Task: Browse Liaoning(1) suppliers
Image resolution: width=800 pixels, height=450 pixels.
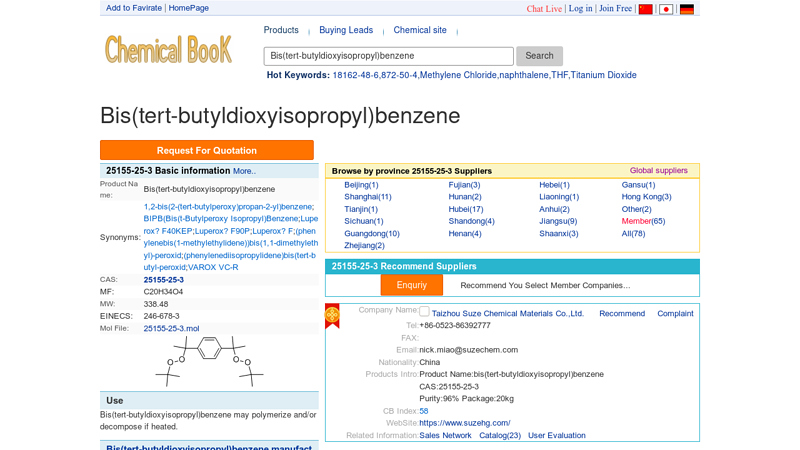Action: coord(559,197)
